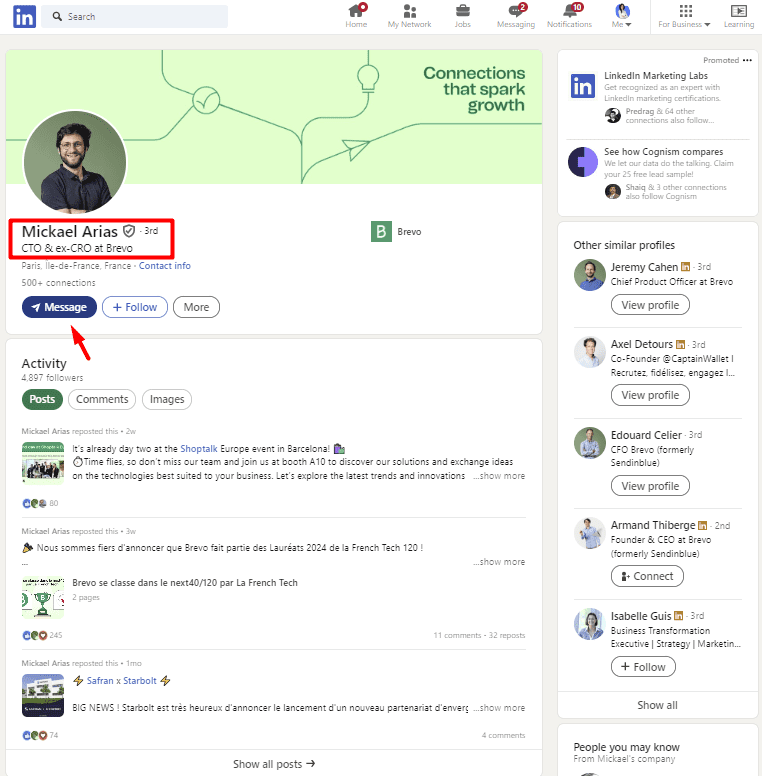Screen dimensions: 762x776
Task: Open the Safran Starbolt post thumbnail
Action: click(x=43, y=695)
